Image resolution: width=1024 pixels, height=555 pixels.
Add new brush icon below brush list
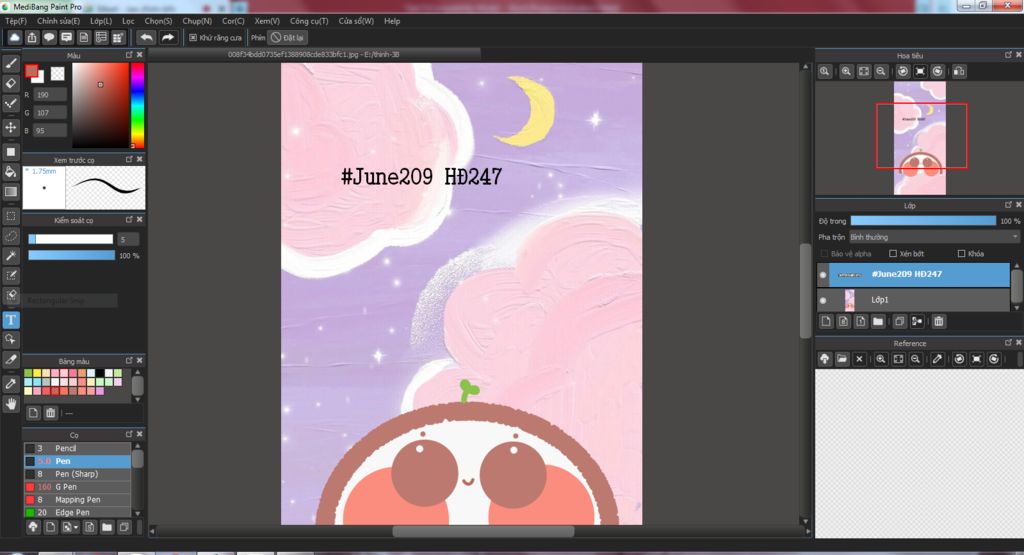(50, 527)
